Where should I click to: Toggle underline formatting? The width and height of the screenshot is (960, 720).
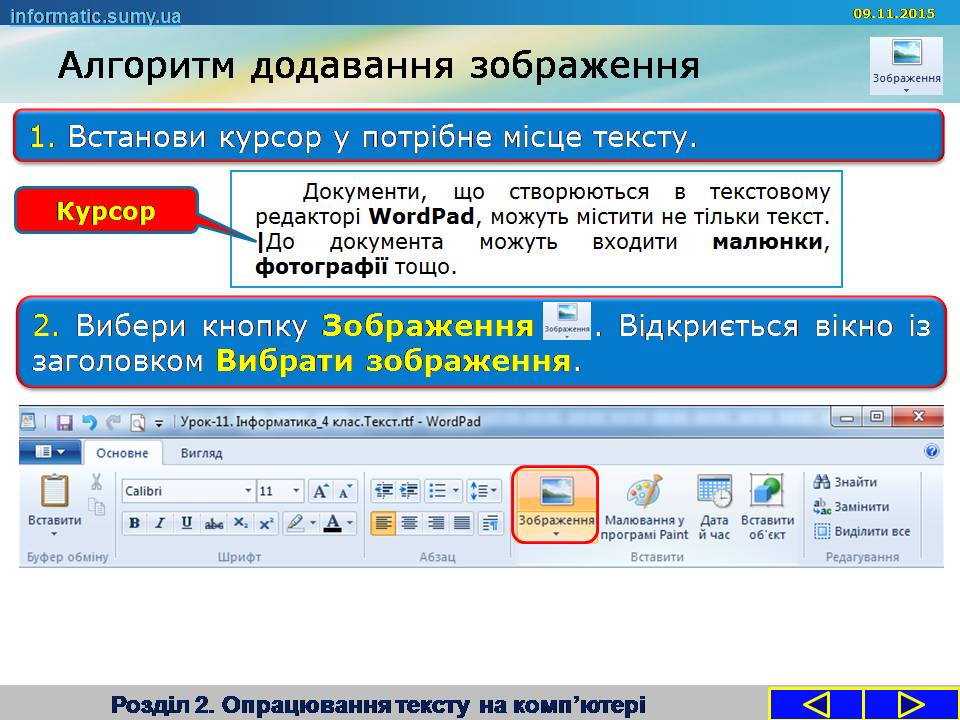click(x=187, y=523)
